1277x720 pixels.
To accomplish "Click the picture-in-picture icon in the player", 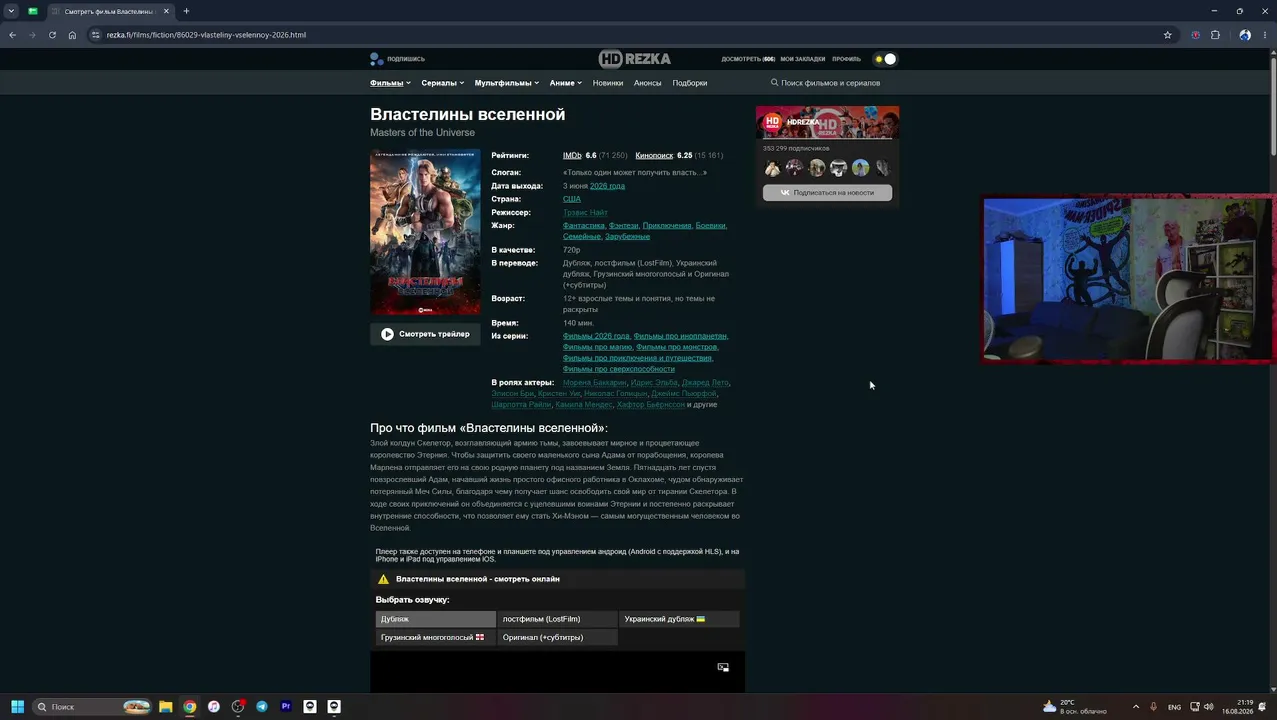I will click(x=723, y=667).
